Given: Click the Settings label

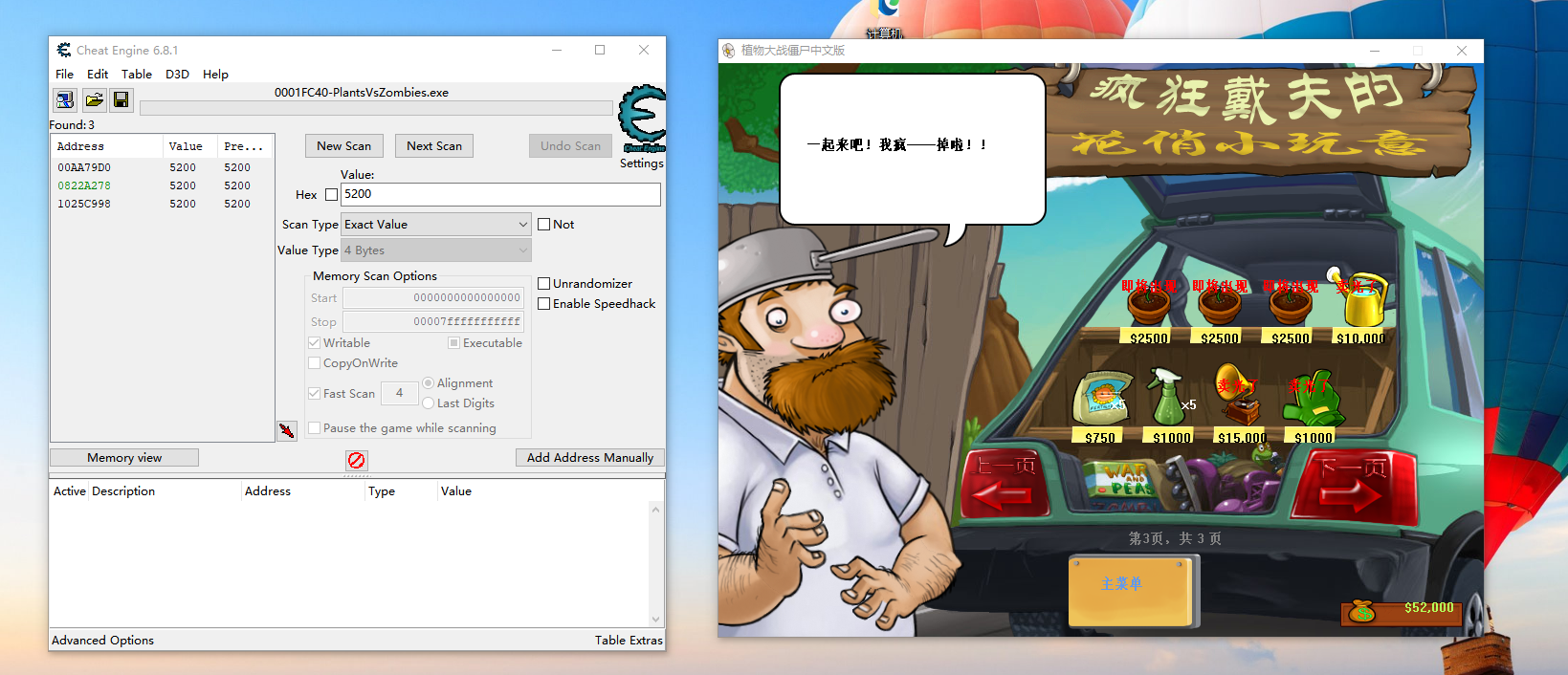Looking at the screenshot, I should (x=641, y=163).
